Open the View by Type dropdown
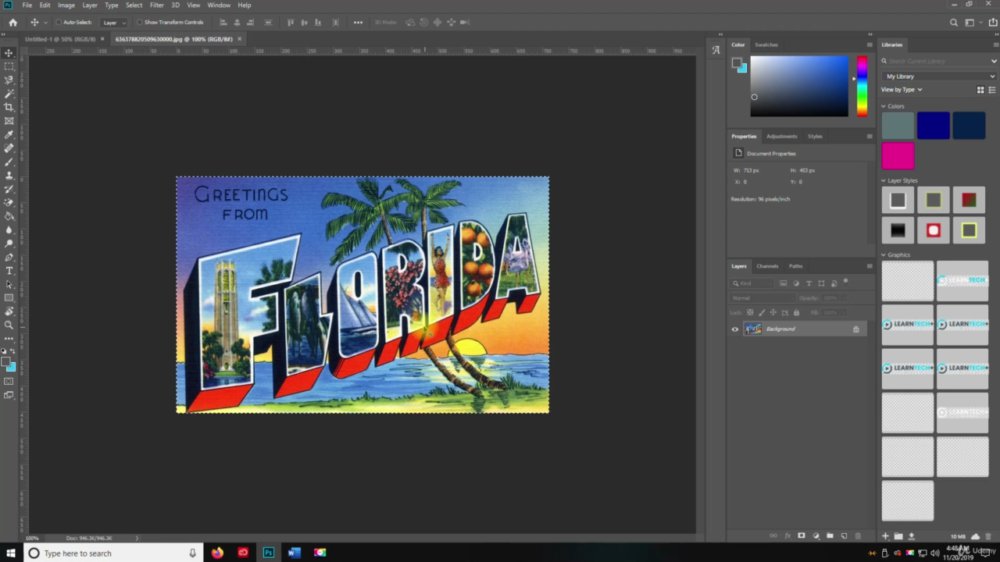 (902, 90)
